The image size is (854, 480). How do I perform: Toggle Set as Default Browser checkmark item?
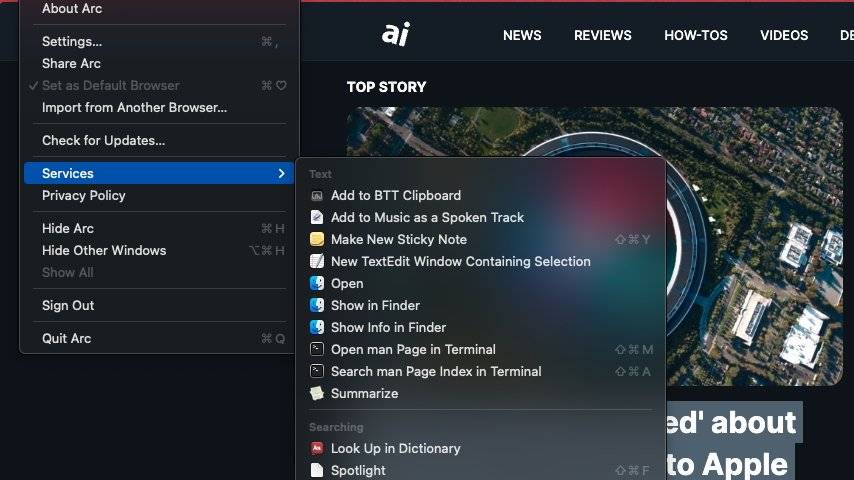click(110, 86)
